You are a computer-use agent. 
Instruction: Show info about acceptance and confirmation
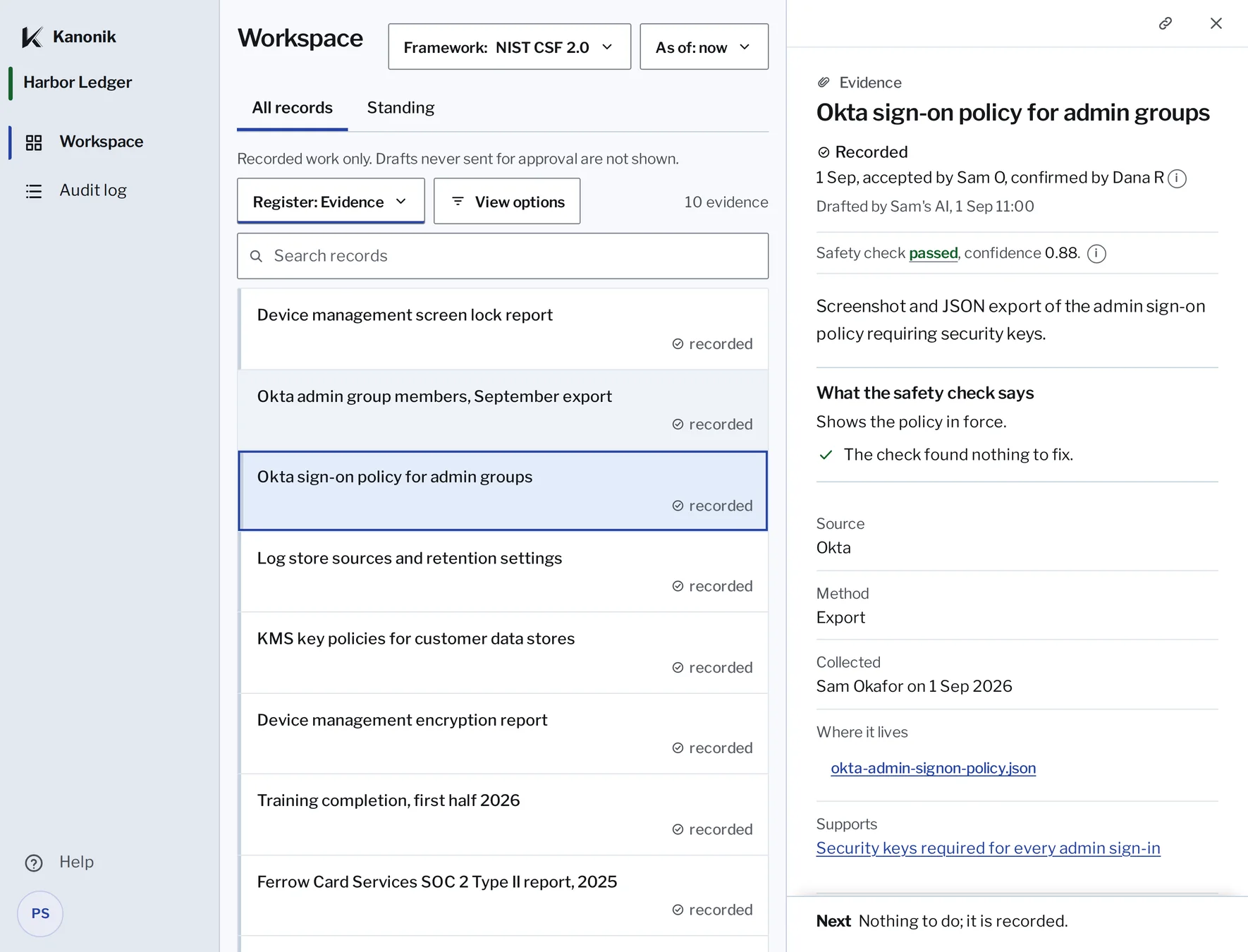click(x=1177, y=178)
